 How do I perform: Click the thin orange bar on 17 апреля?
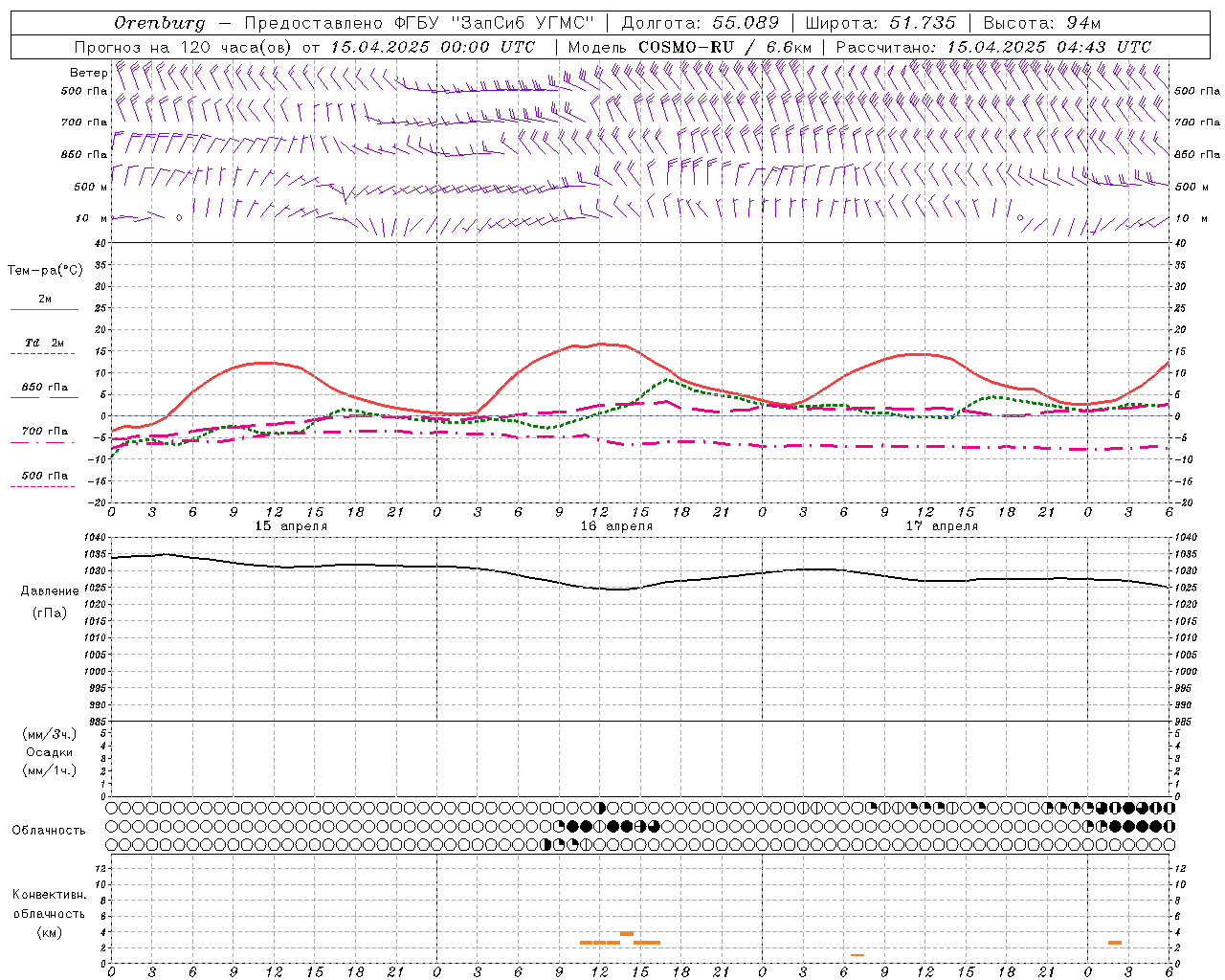(857, 954)
